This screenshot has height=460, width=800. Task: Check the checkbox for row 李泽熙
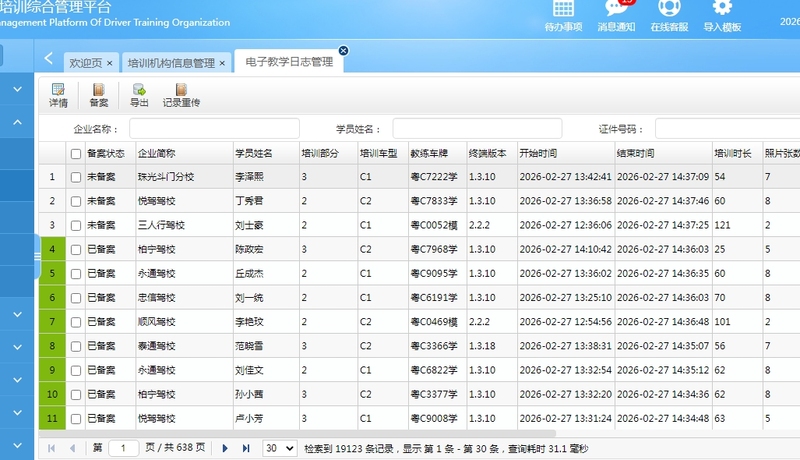[76, 177]
